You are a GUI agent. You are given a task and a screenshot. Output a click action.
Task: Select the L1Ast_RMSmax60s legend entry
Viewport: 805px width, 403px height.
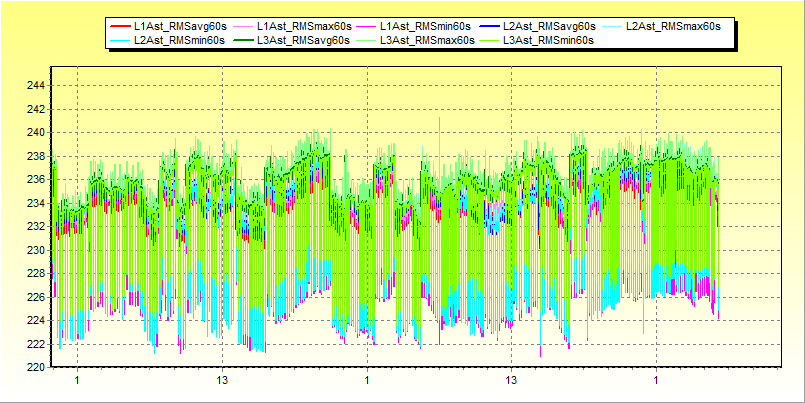coord(302,25)
